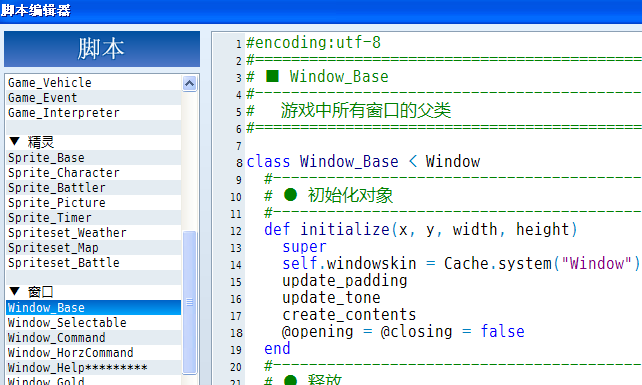
Task: Select Sprite_Timer script entry
Action: click(94, 218)
